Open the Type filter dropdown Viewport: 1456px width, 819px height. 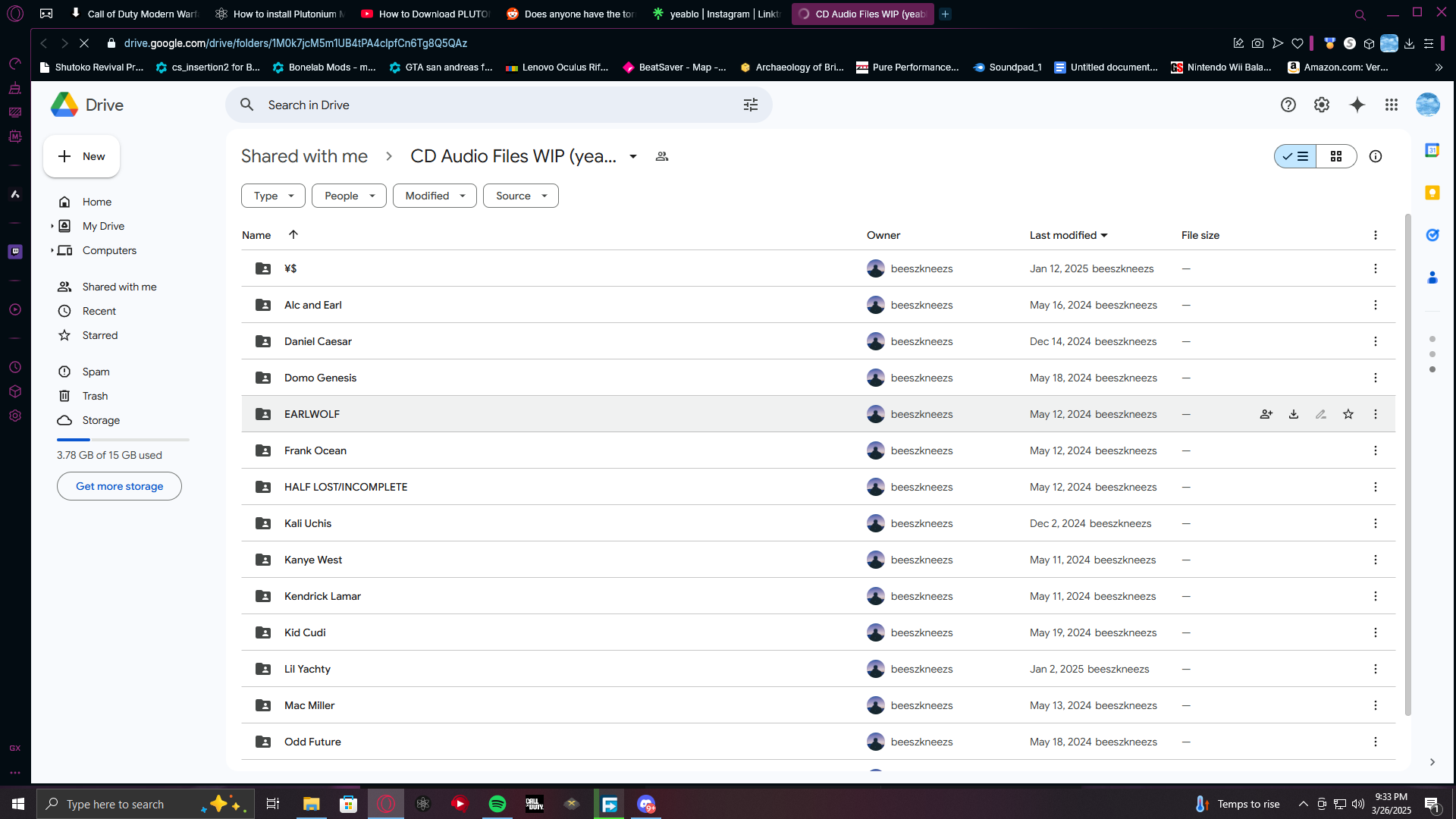click(273, 196)
